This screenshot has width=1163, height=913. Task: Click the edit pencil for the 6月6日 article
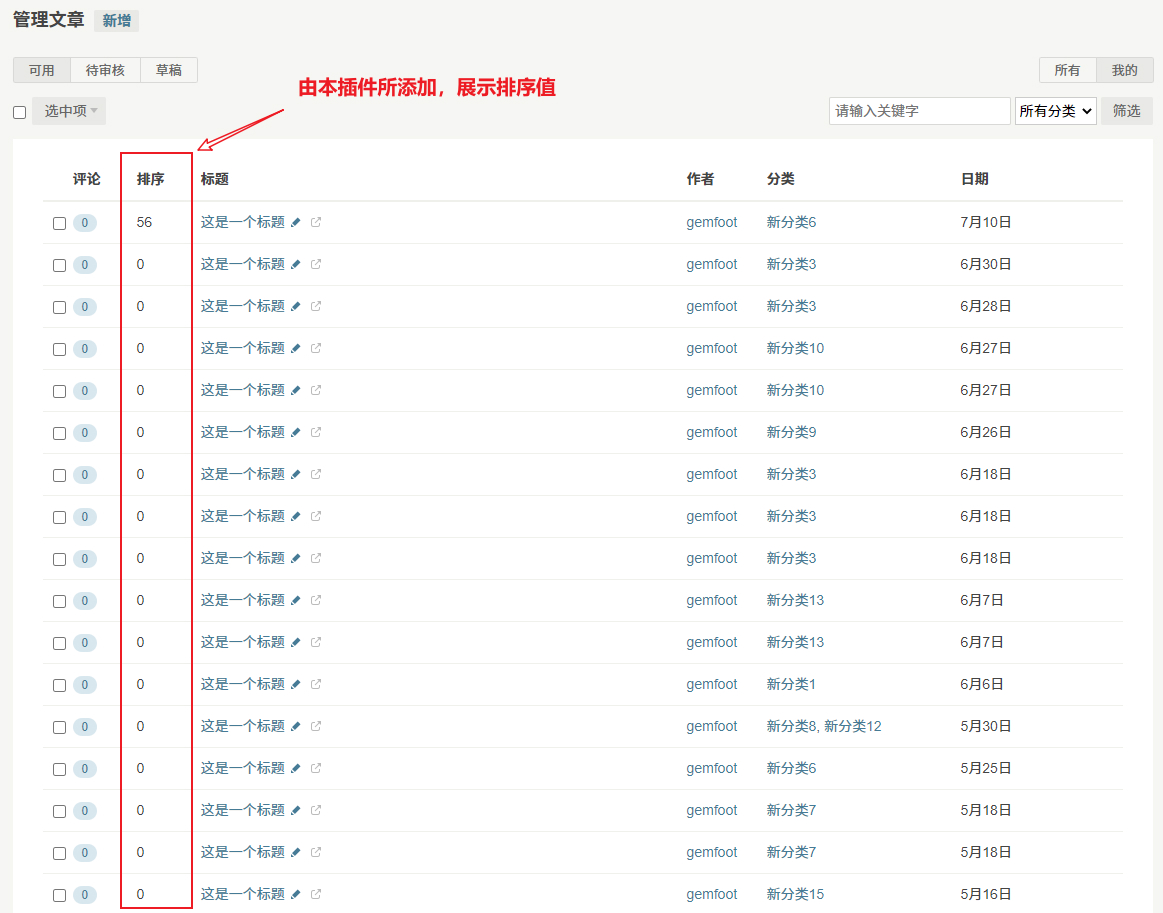296,684
